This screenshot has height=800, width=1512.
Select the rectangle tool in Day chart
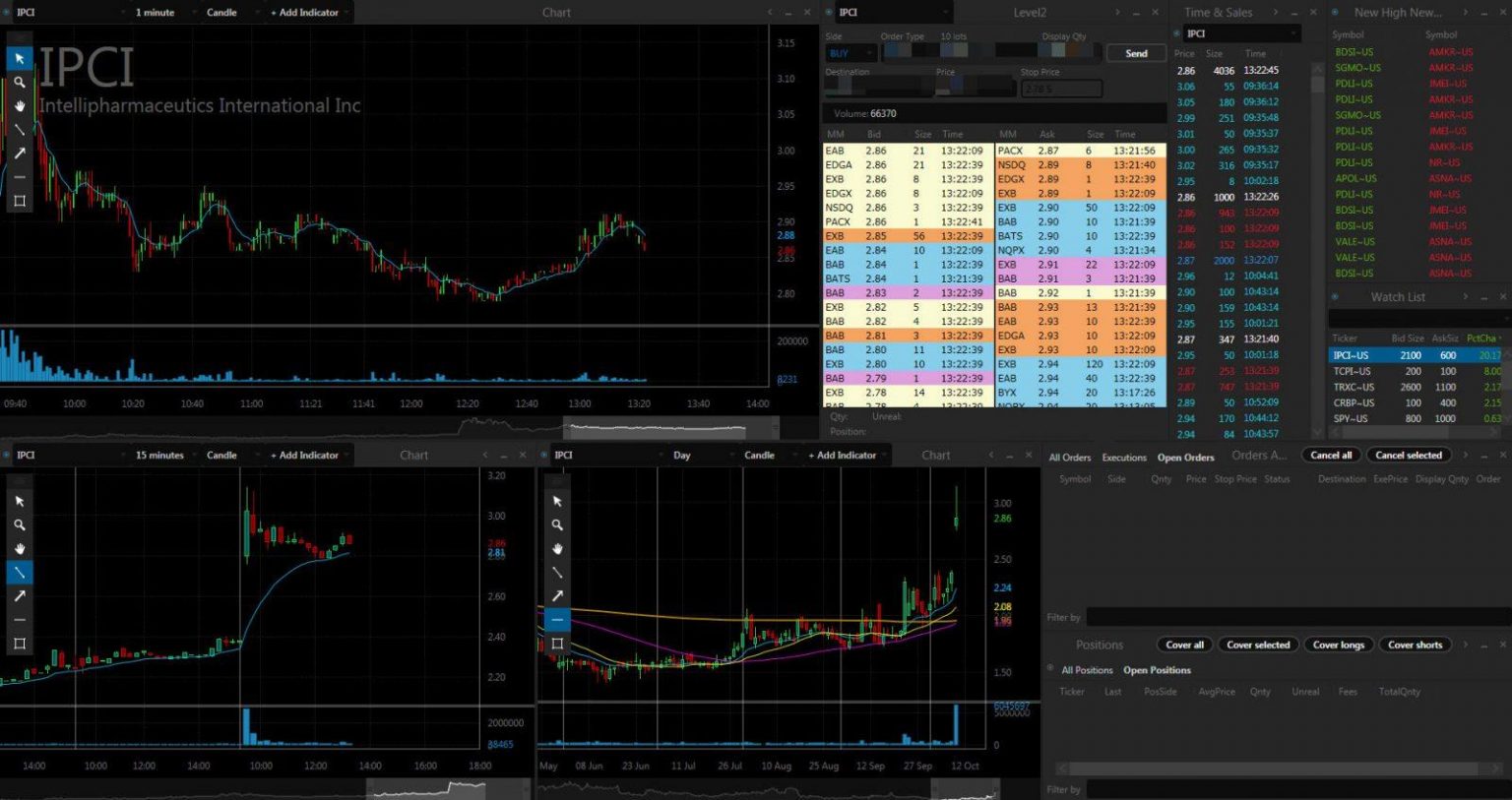[557, 644]
